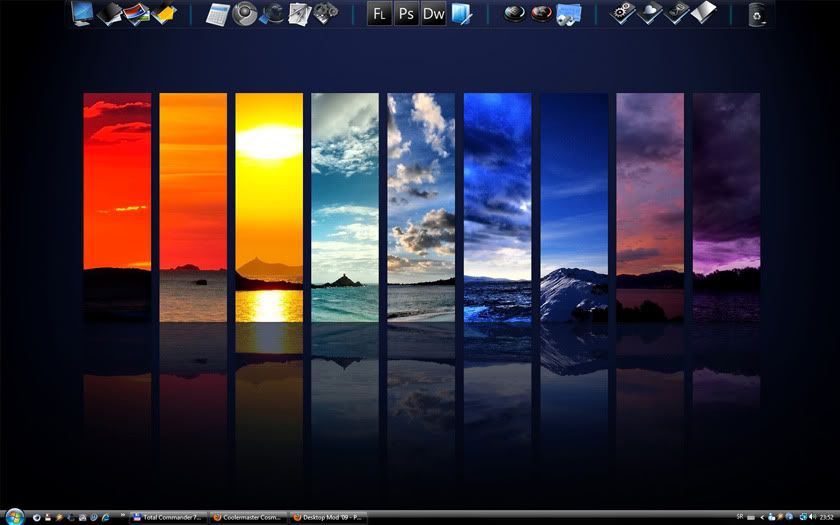Screen dimensions: 840x525
Task: Switch to Total Commander taskbar button
Action: pyautogui.click(x=168, y=518)
